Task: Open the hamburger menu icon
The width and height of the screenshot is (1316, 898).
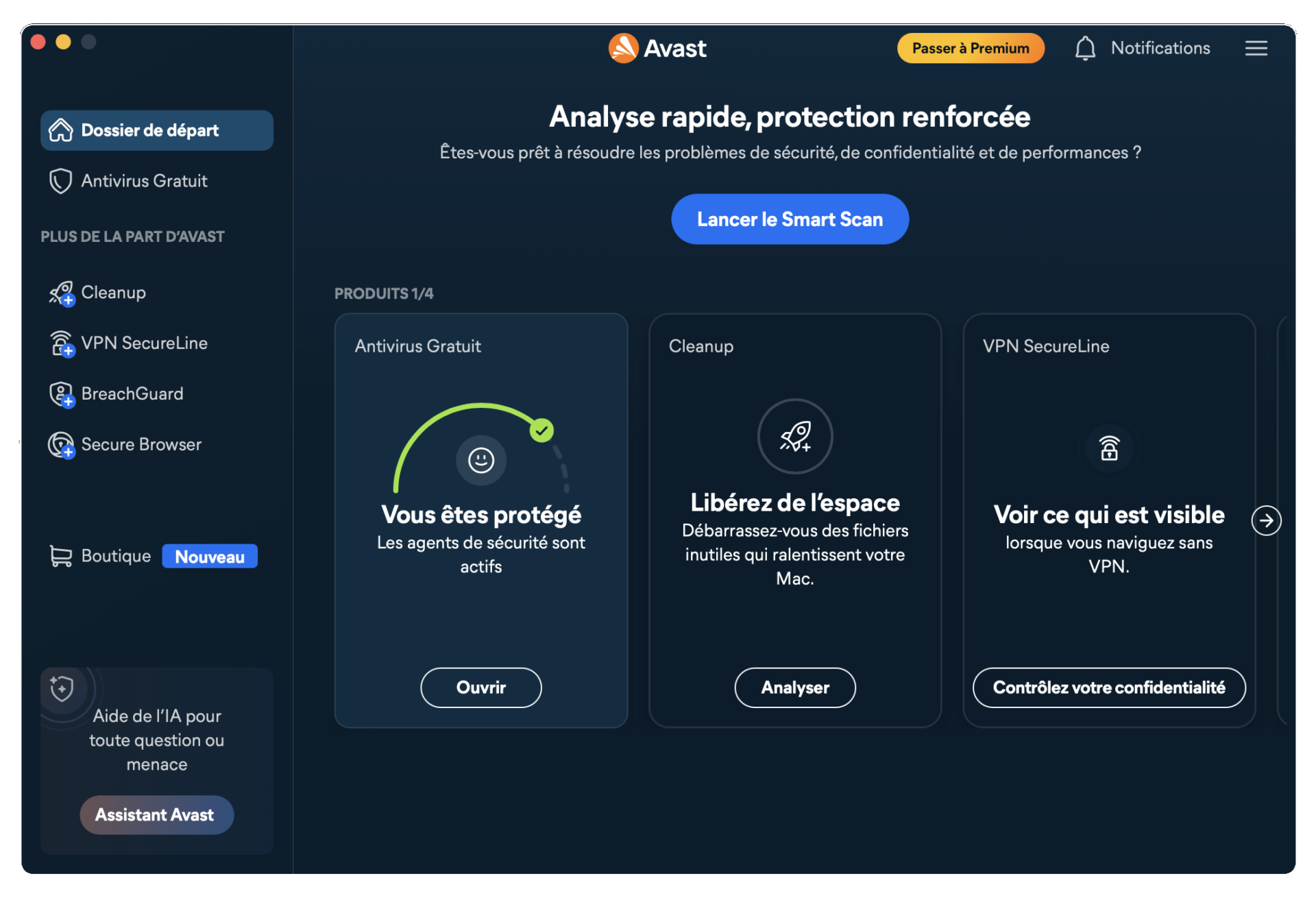Action: (1256, 48)
